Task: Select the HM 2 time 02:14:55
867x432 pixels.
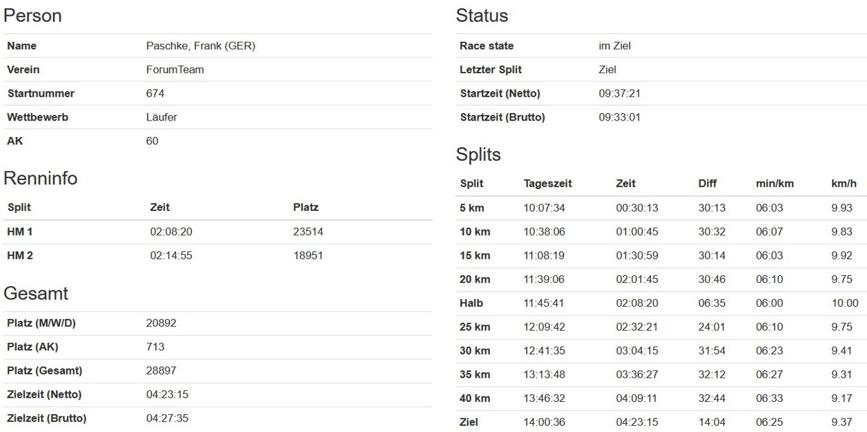Action: [x=171, y=256]
